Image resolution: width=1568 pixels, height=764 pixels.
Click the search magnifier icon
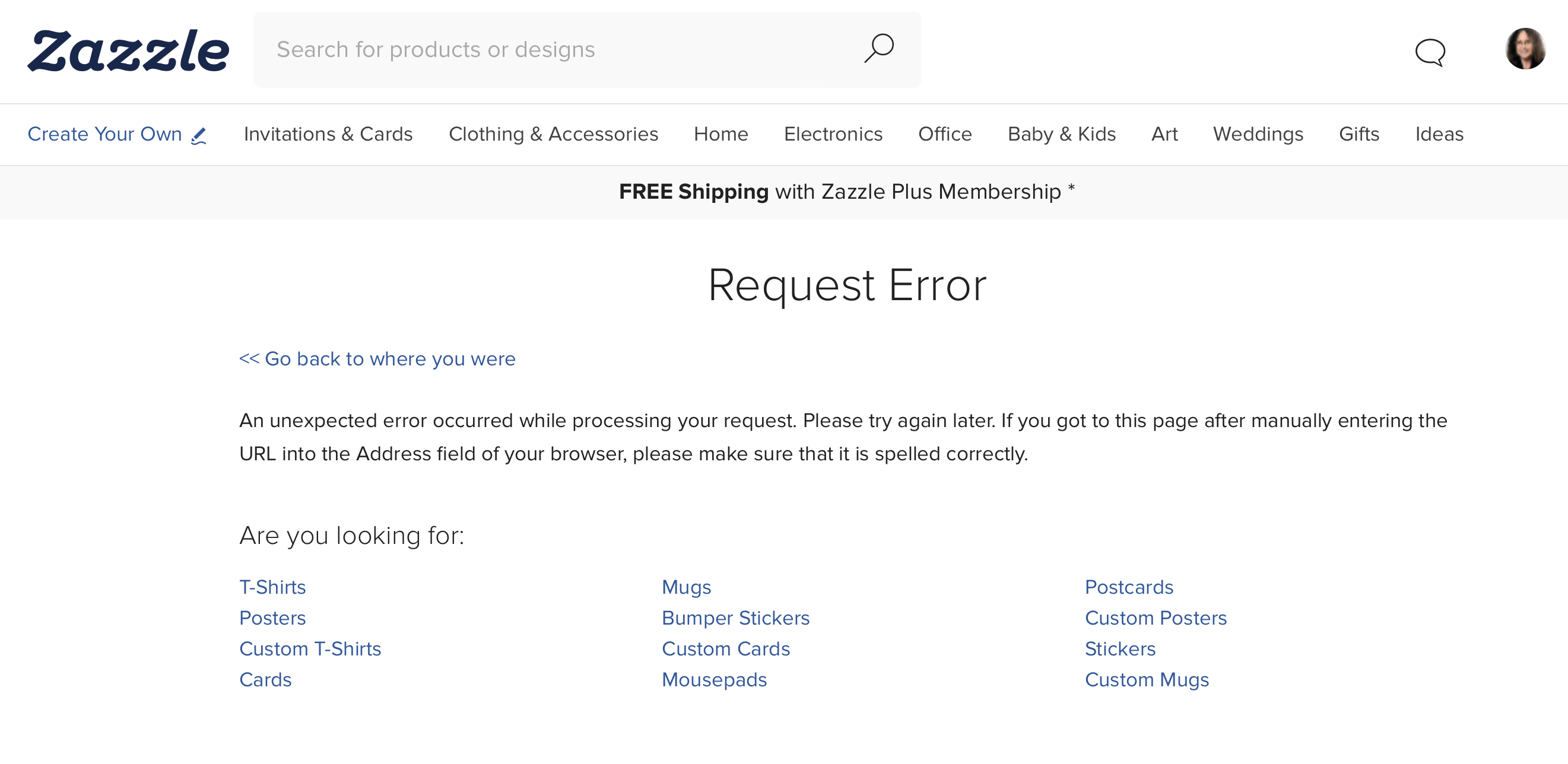pos(879,49)
